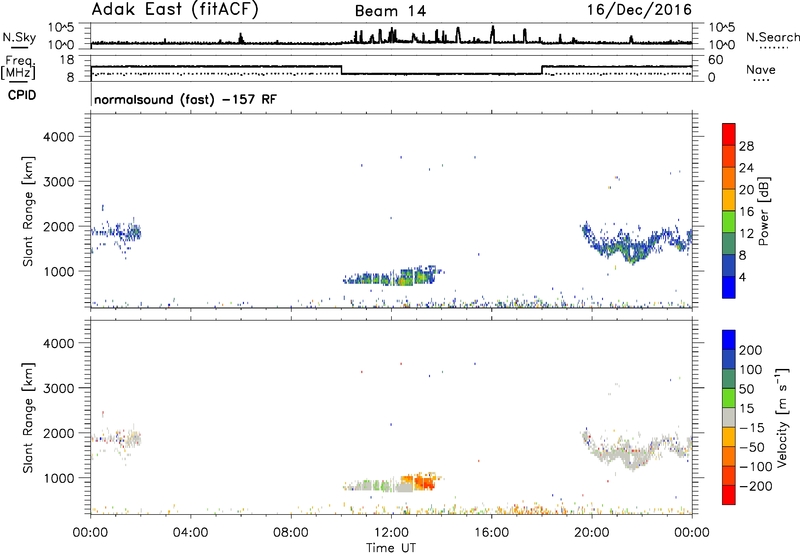800x554 pixels.
Task: Click the 'Time UT' axis label
Action: pyautogui.click(x=391, y=548)
